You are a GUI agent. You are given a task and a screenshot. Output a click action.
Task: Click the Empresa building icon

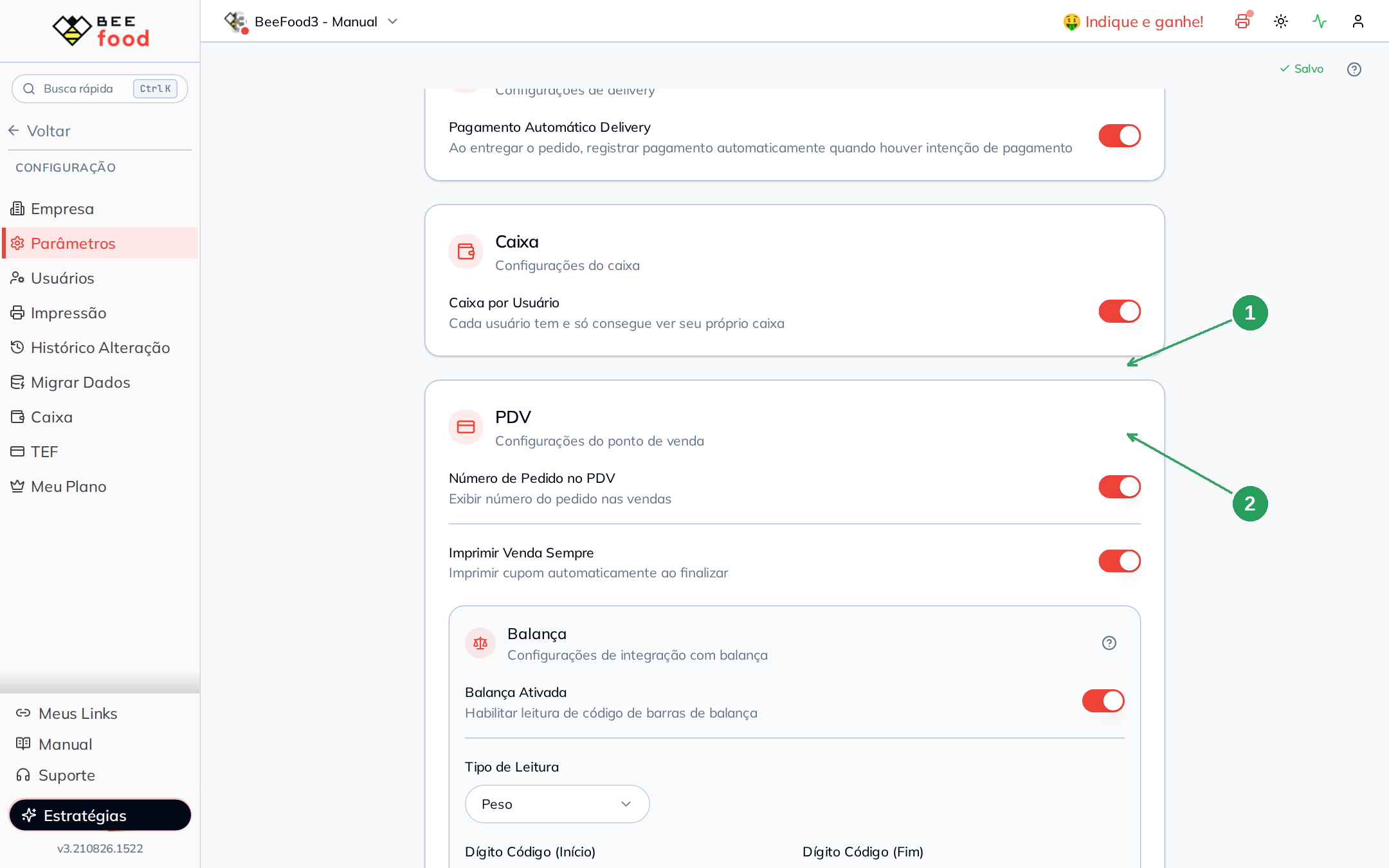coord(17,208)
